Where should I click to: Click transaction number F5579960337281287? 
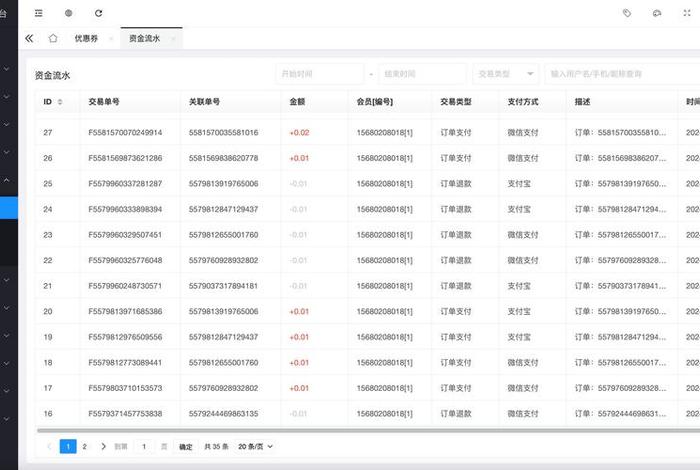125,183
